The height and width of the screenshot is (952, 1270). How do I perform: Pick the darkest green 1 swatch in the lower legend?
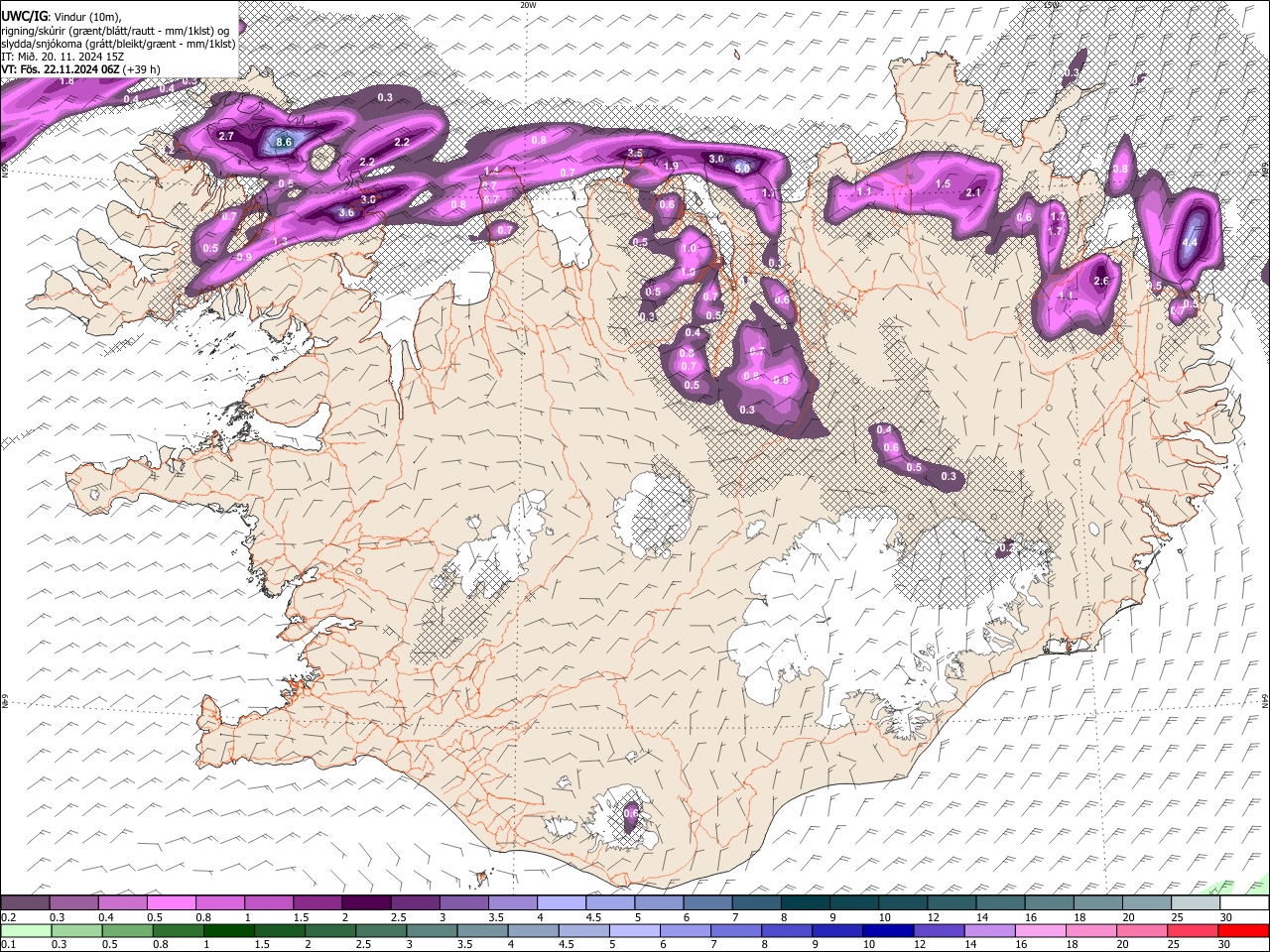228,930
